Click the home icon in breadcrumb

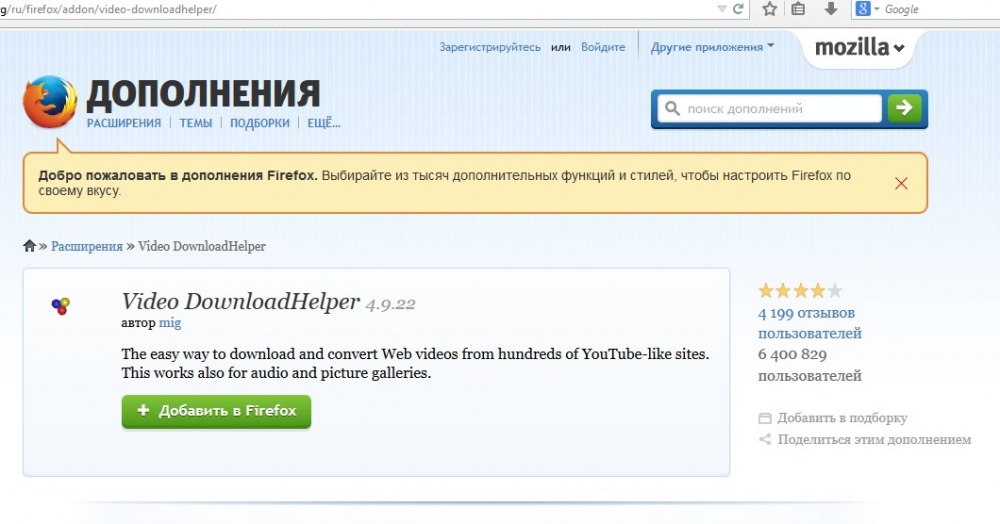(30, 246)
